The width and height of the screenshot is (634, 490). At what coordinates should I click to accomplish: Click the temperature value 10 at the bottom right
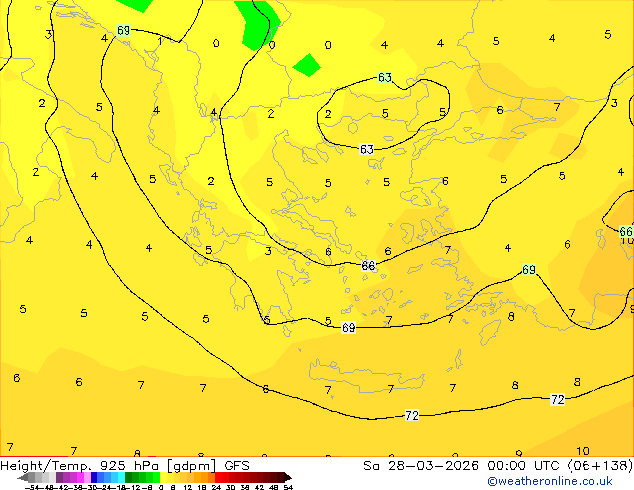click(583, 451)
